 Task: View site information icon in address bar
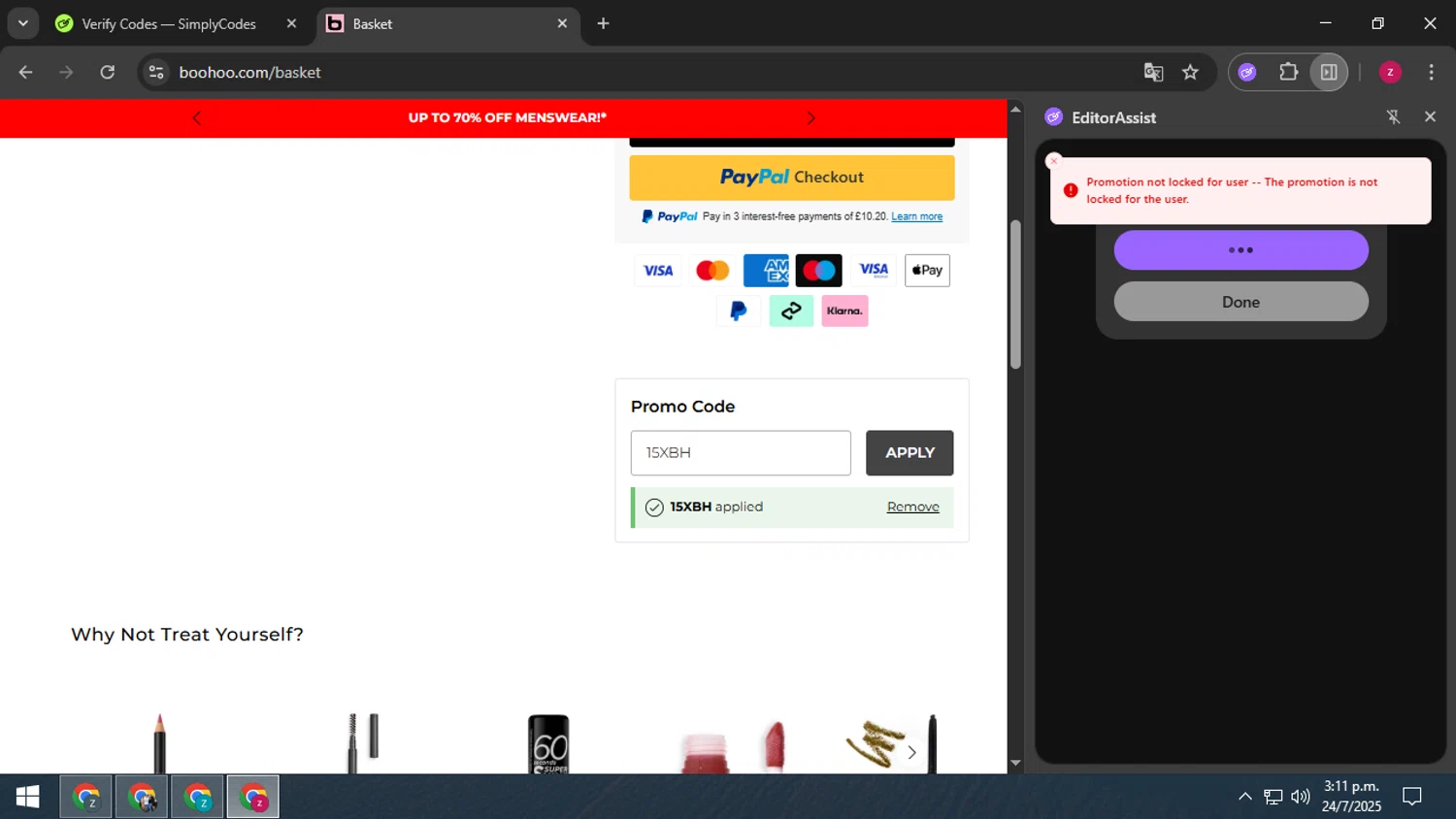156,72
